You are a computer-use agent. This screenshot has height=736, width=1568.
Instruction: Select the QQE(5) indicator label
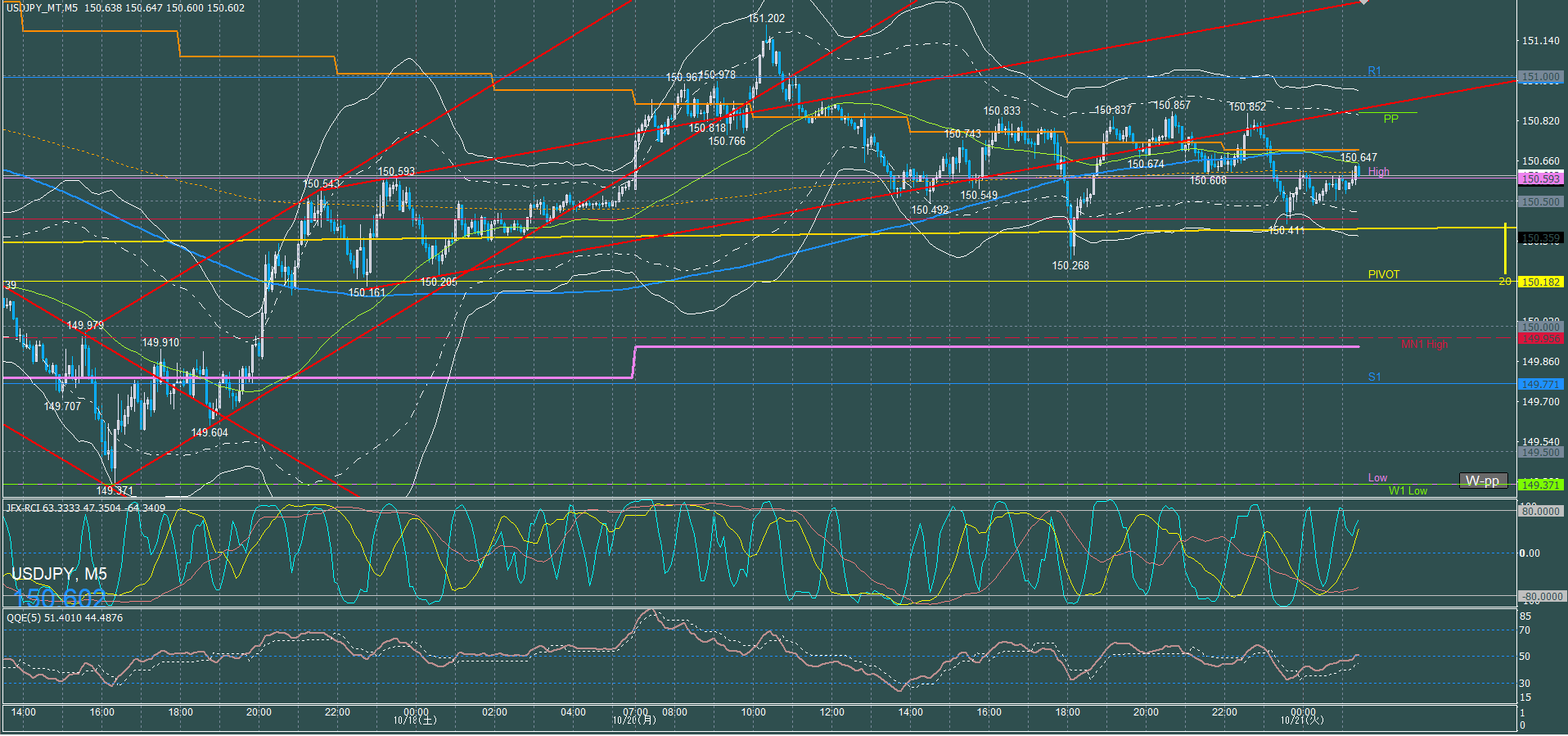[x=65, y=617]
